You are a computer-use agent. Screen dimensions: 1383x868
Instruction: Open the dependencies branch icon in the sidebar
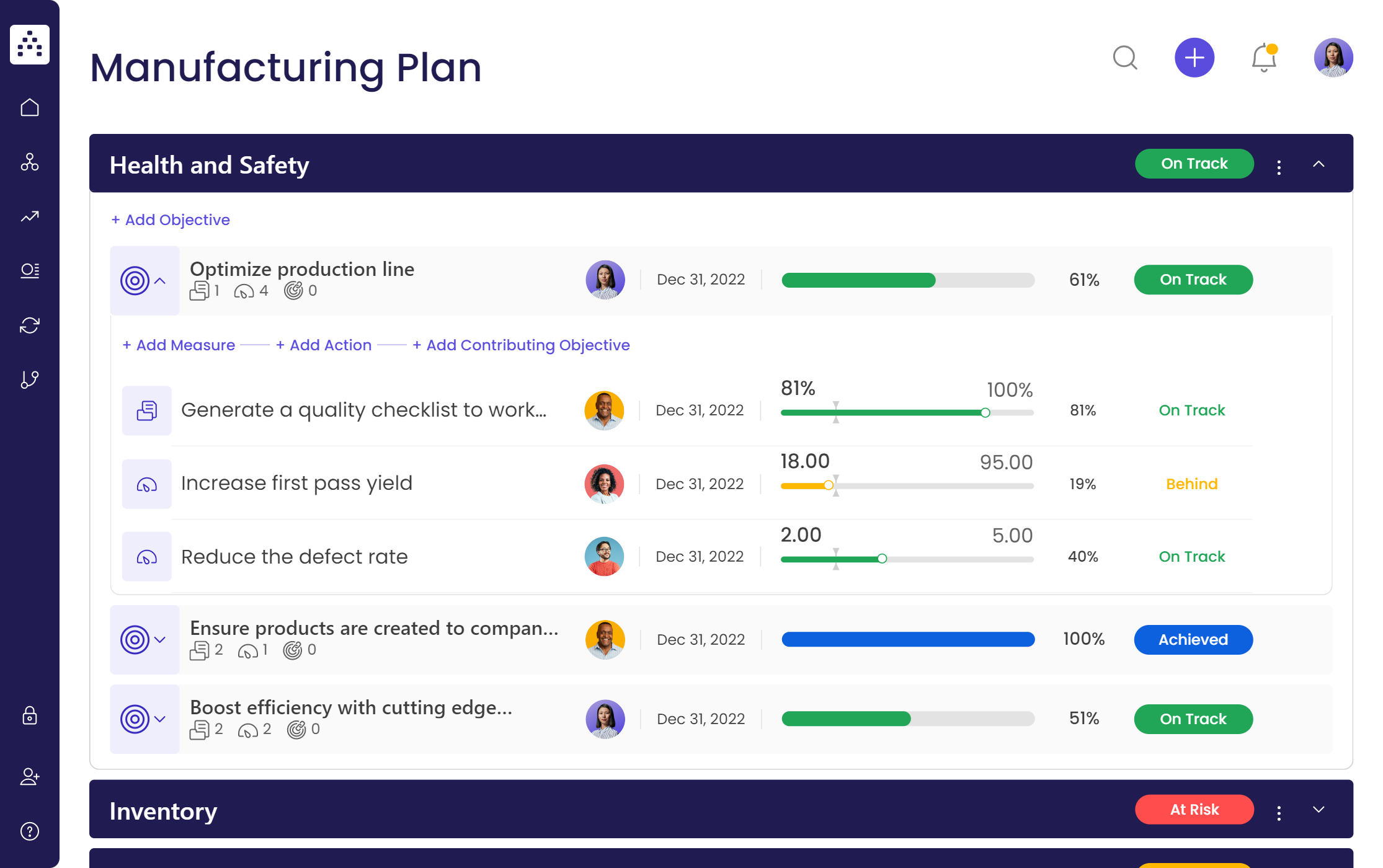click(x=29, y=379)
